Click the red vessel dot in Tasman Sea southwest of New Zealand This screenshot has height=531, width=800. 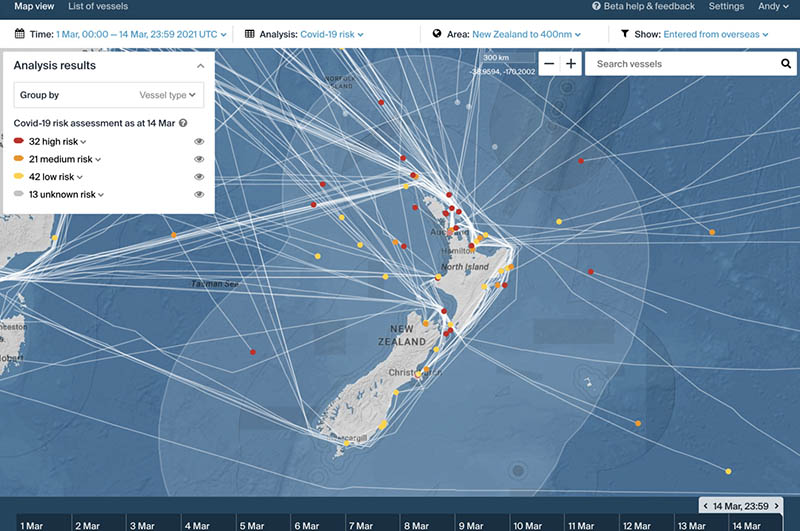click(x=253, y=352)
